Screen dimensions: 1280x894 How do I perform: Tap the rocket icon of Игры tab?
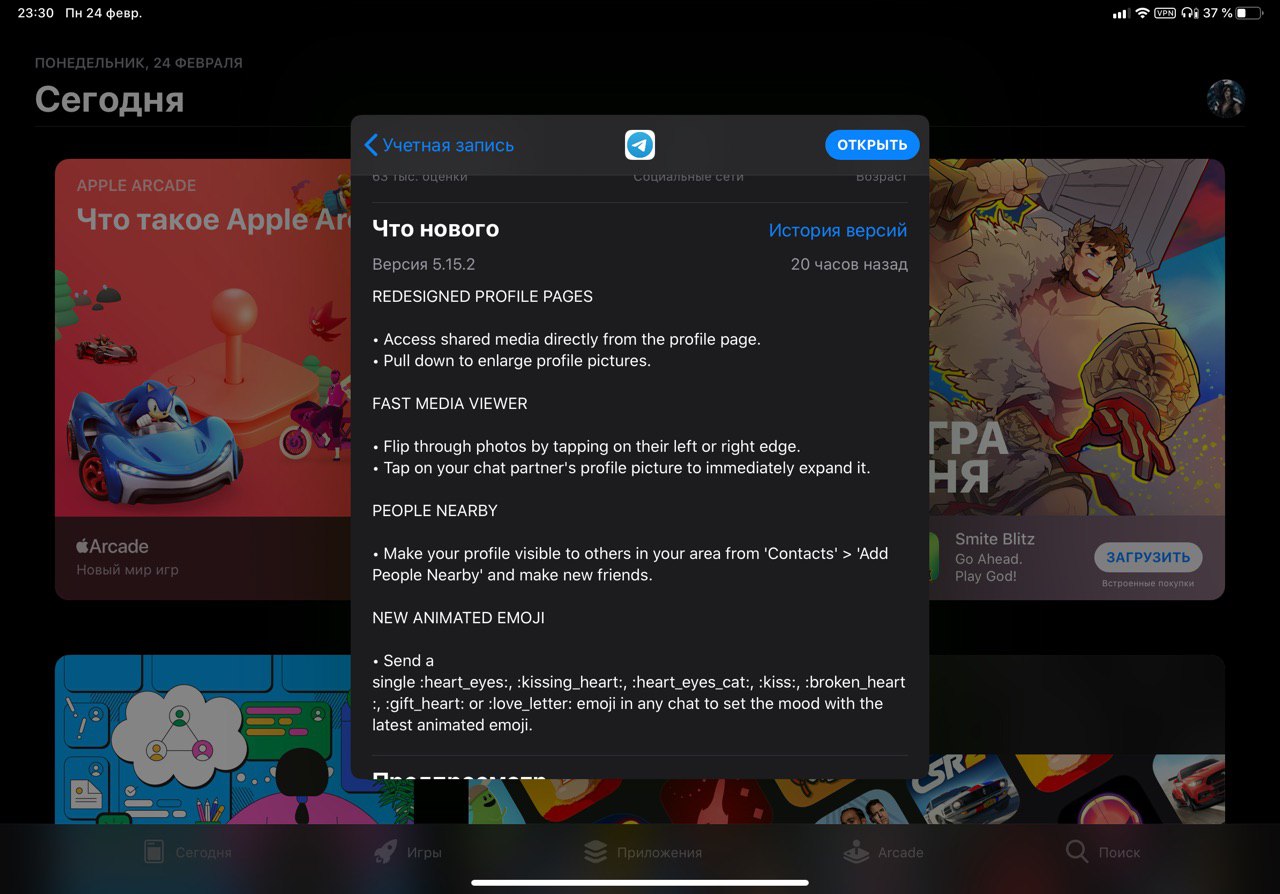coord(385,851)
